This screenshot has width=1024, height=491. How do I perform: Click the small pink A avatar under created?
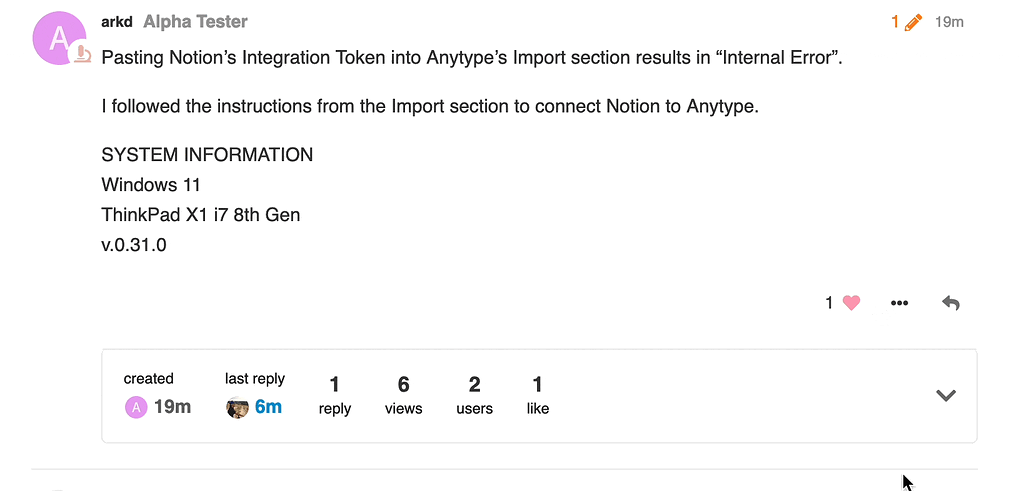point(135,407)
